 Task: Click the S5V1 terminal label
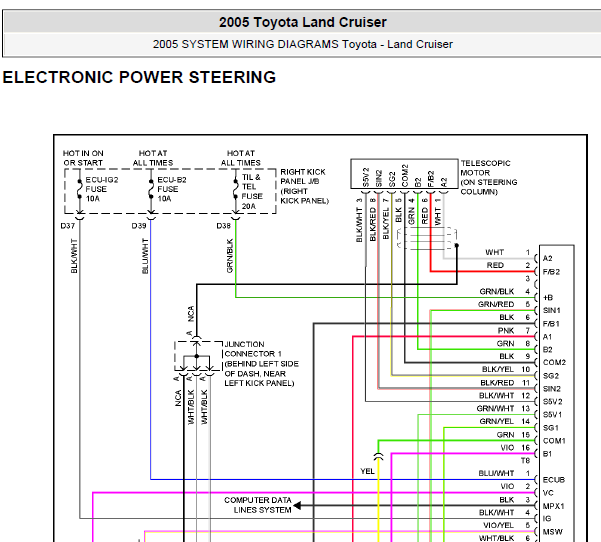(x=552, y=415)
